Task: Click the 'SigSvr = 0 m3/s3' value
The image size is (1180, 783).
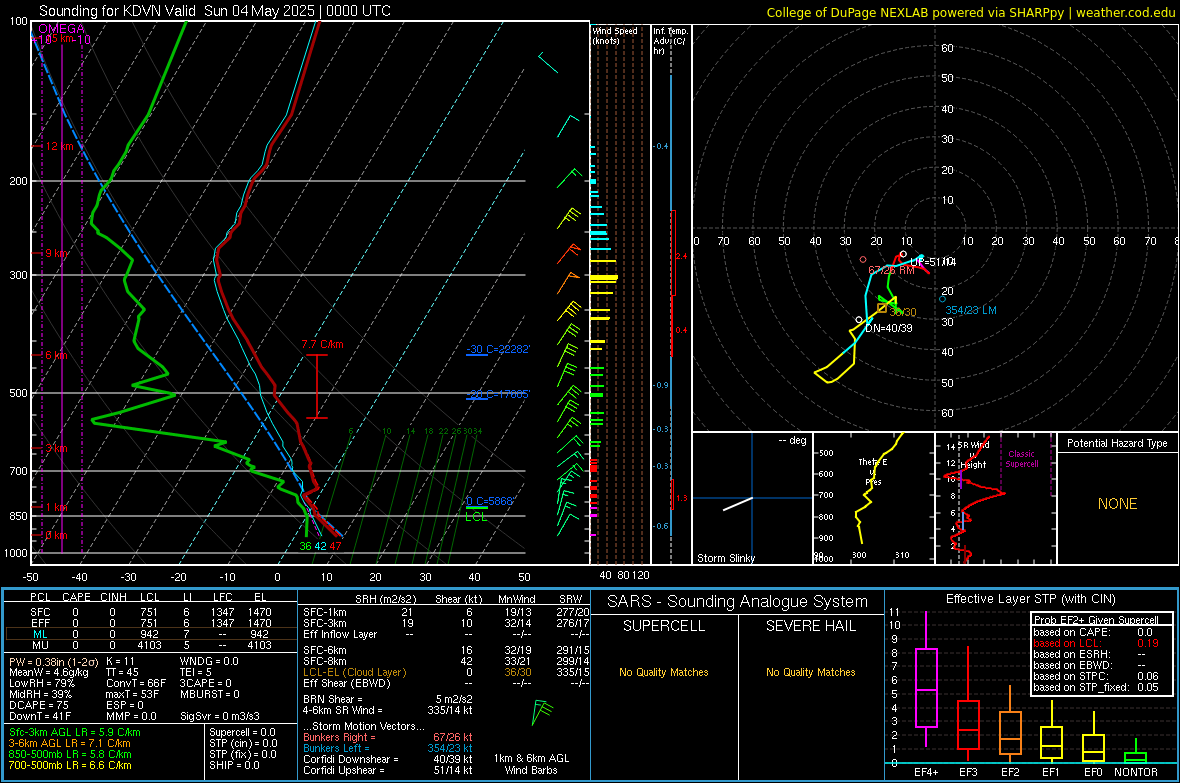Action: 220,716
